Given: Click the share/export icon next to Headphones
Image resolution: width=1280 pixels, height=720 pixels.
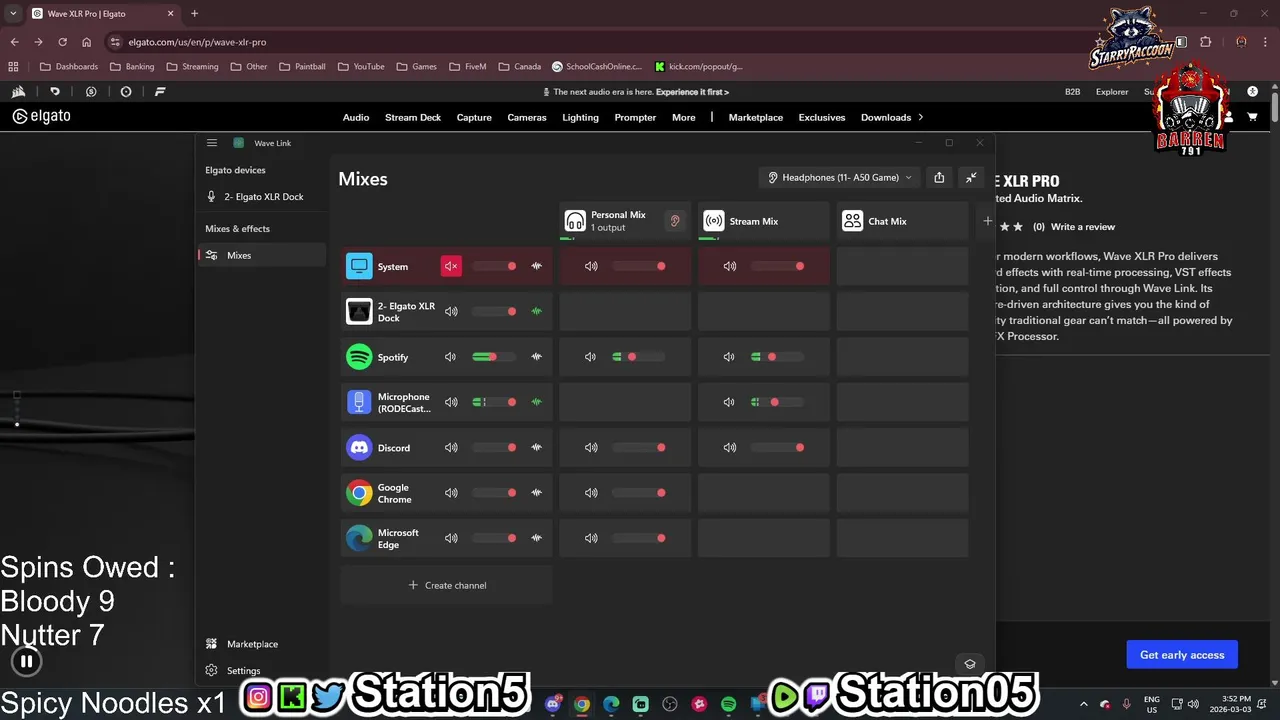Looking at the screenshot, I should (x=939, y=177).
